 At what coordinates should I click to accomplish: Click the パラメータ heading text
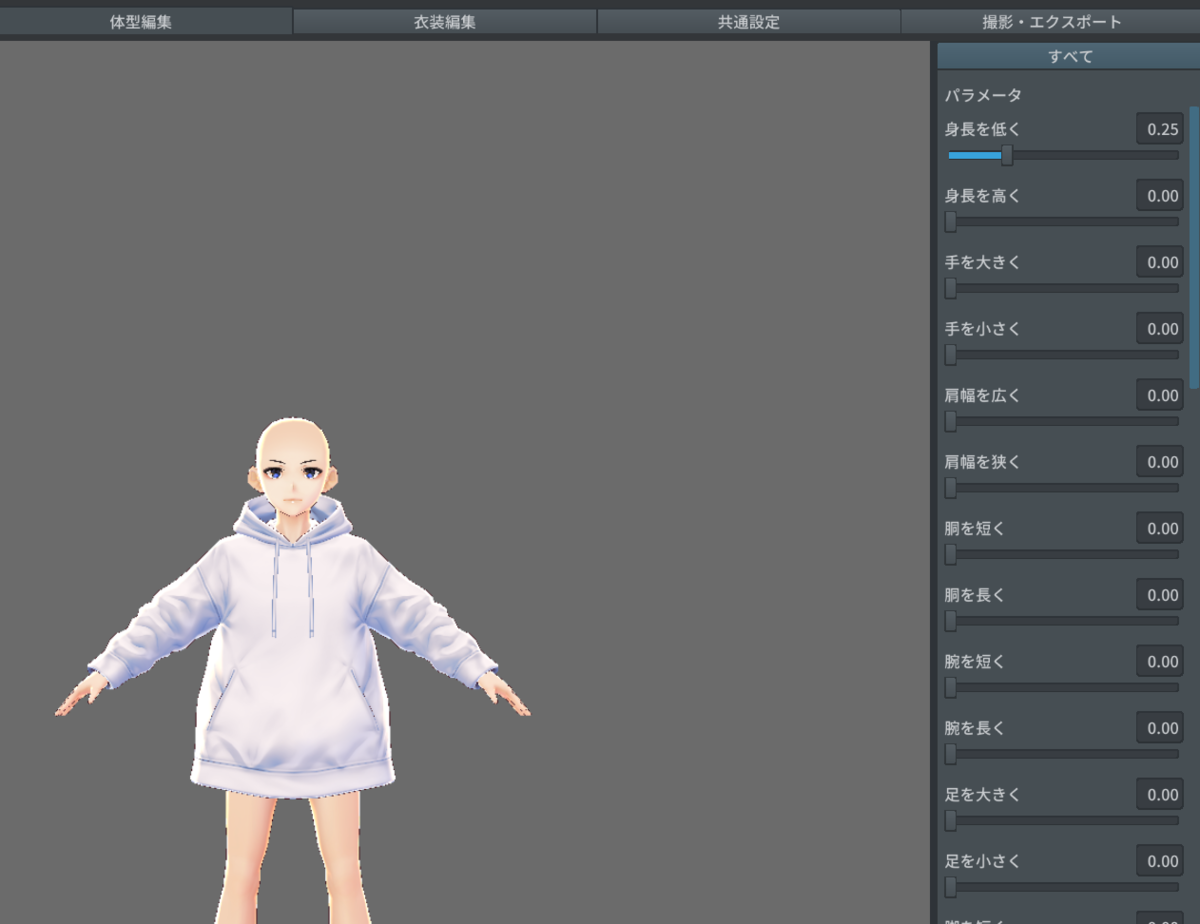pyautogui.click(x=984, y=96)
